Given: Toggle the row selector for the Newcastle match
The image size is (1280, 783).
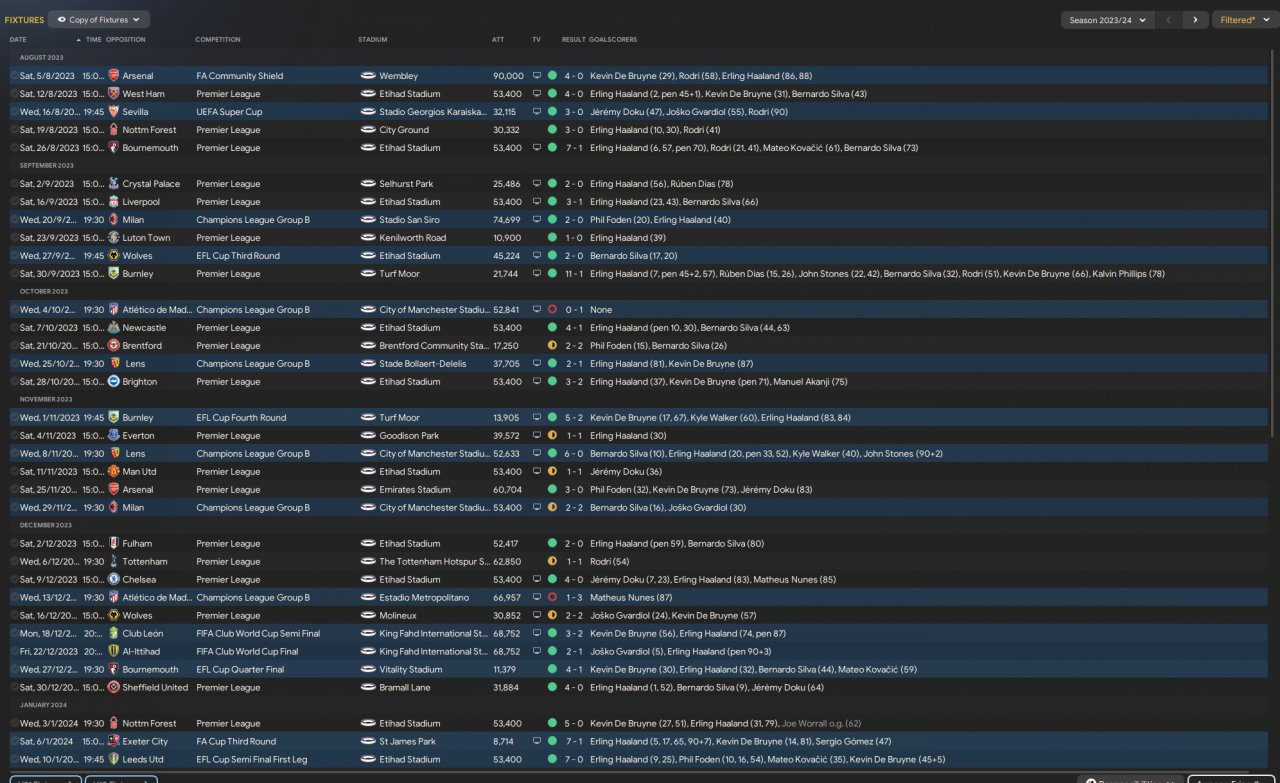Looking at the screenshot, I should coord(14,328).
